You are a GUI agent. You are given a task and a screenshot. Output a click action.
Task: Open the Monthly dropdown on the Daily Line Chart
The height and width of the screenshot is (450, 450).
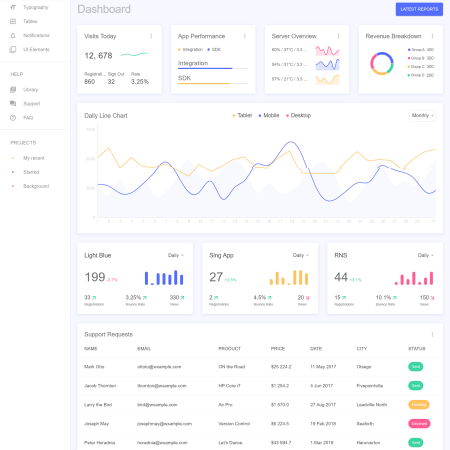click(x=422, y=116)
